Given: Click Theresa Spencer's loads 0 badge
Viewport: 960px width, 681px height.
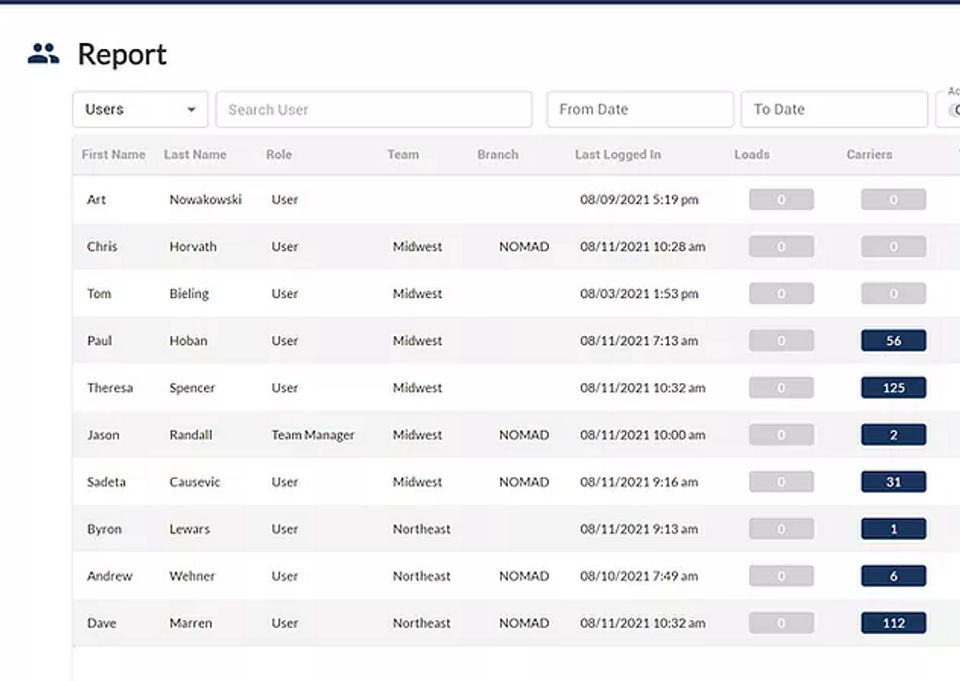Looking at the screenshot, I should (781, 388).
